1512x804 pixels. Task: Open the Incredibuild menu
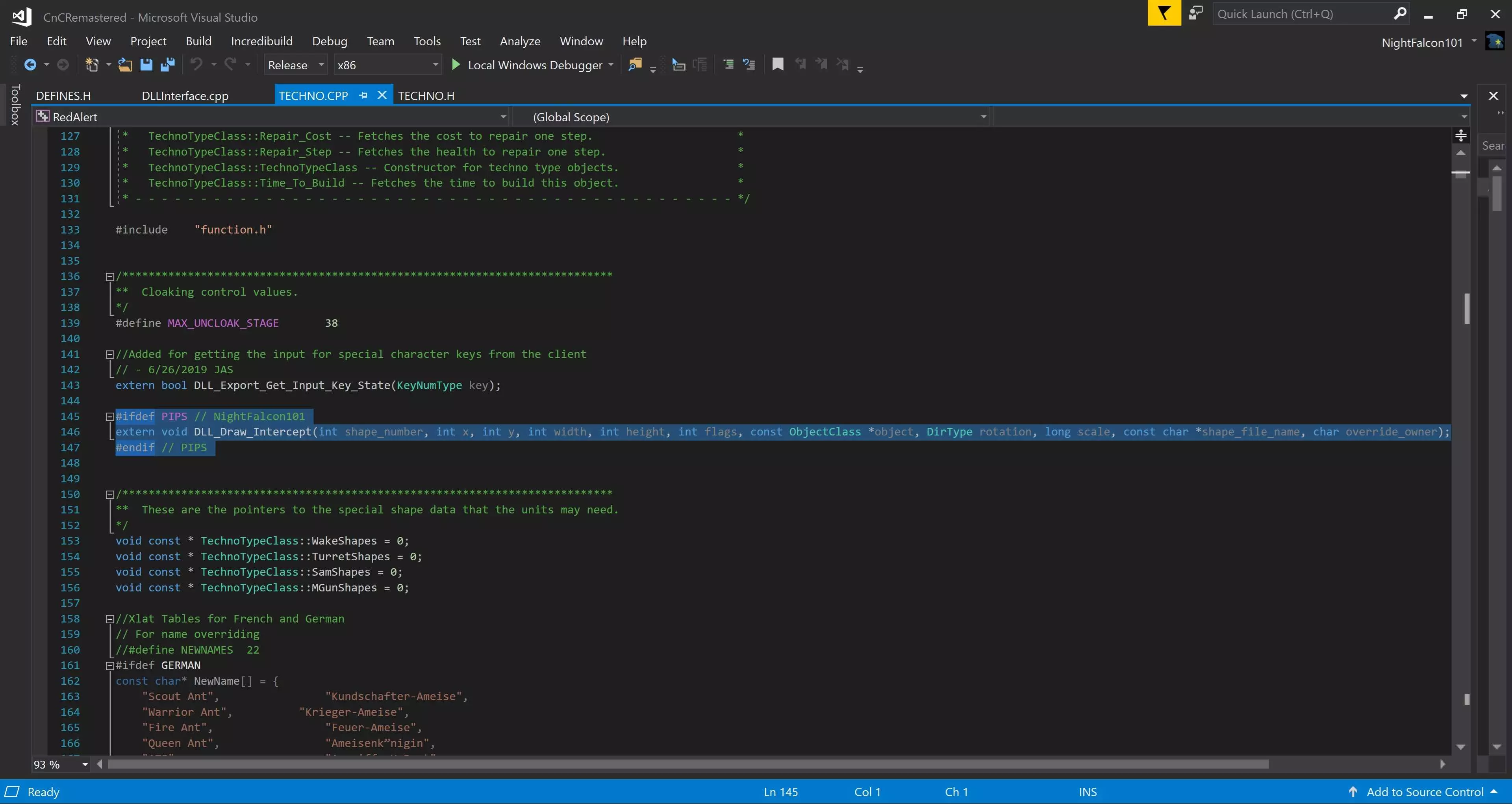click(x=261, y=41)
